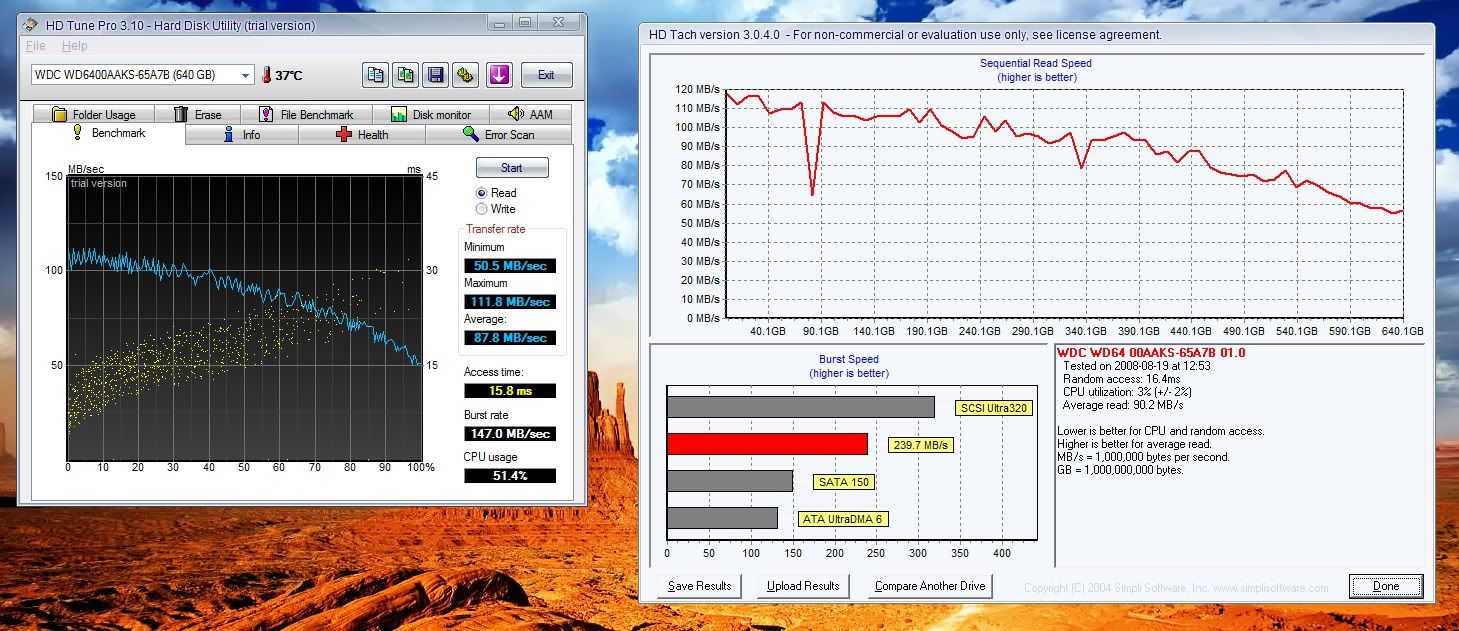Click the 111.8 MB/sec maximum value
This screenshot has height=631, width=1459.
510,302
